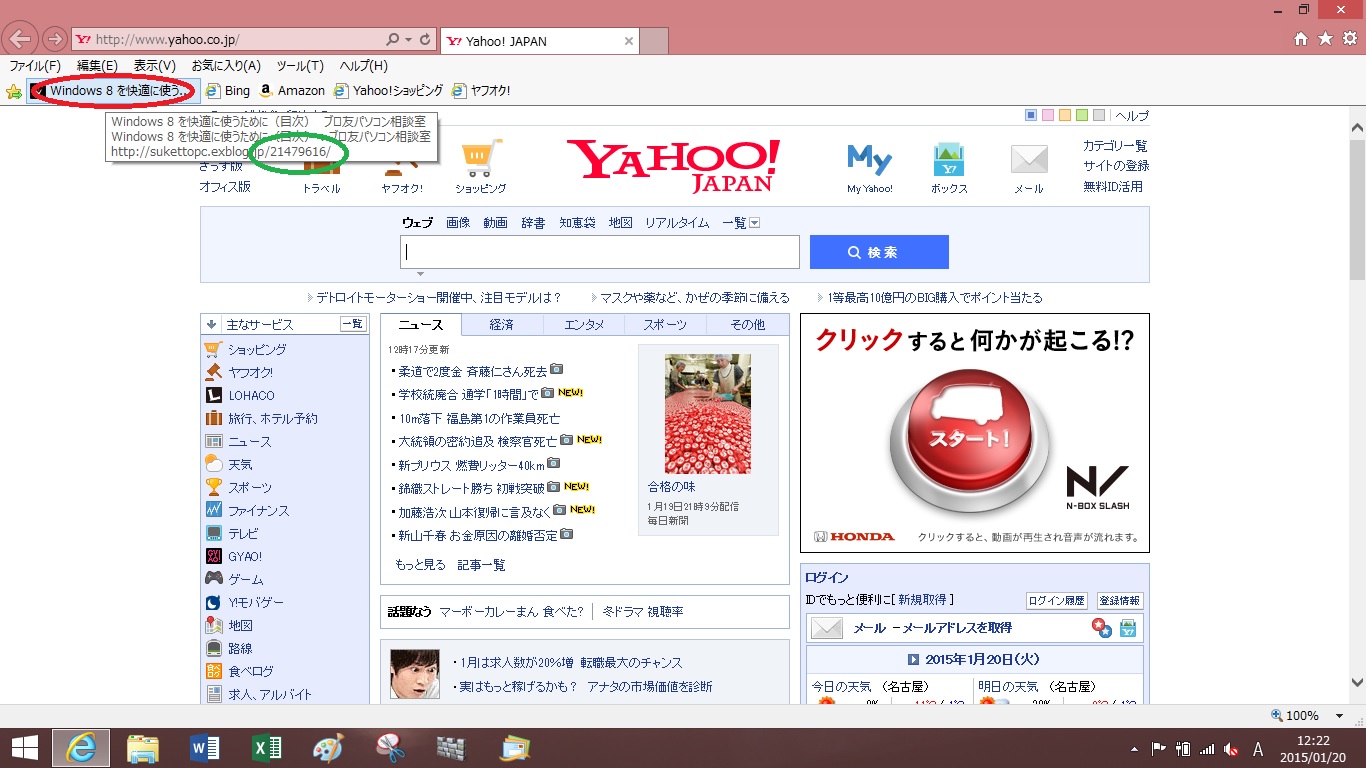Screen dimensions: 1366x768
Task: Click the Windows Start button
Action: (24, 747)
